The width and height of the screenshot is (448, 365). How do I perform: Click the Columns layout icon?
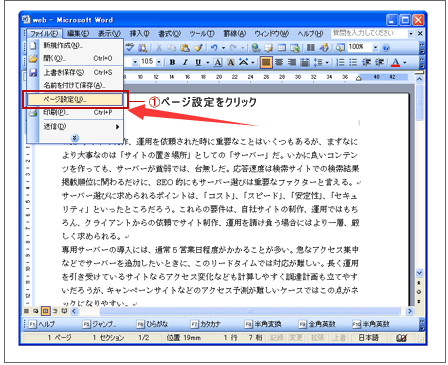311,48
